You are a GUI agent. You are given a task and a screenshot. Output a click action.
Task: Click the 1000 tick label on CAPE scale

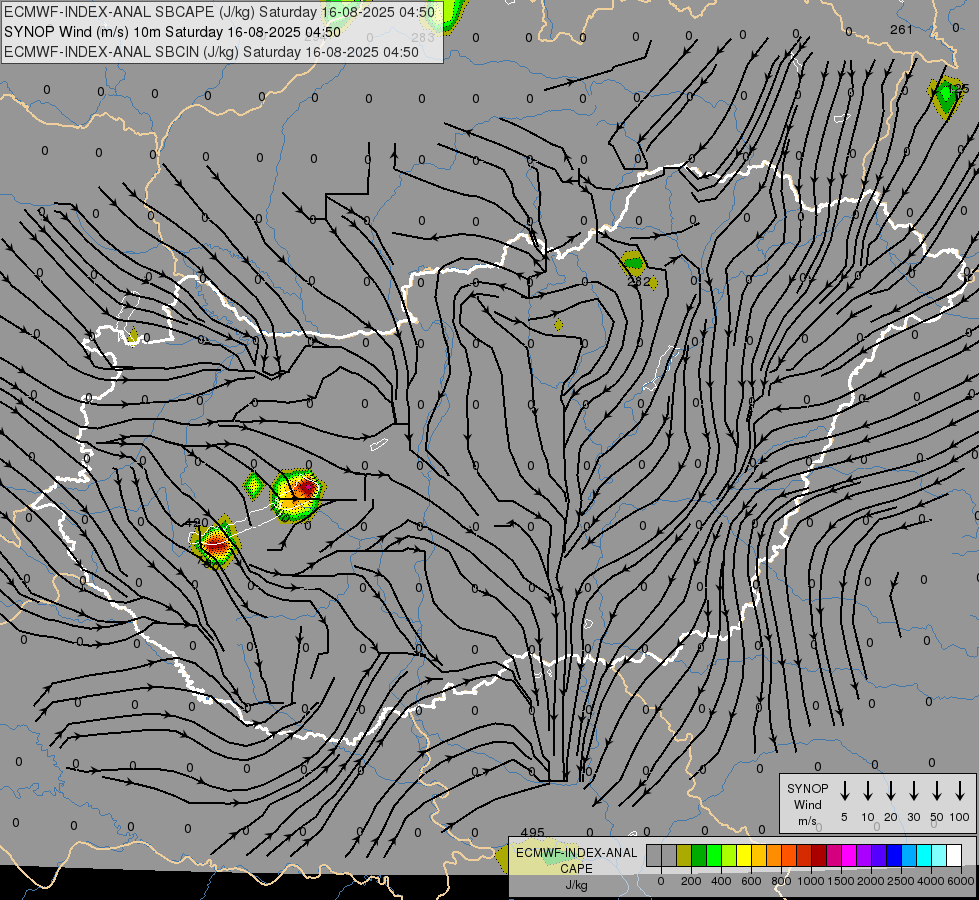point(811,881)
